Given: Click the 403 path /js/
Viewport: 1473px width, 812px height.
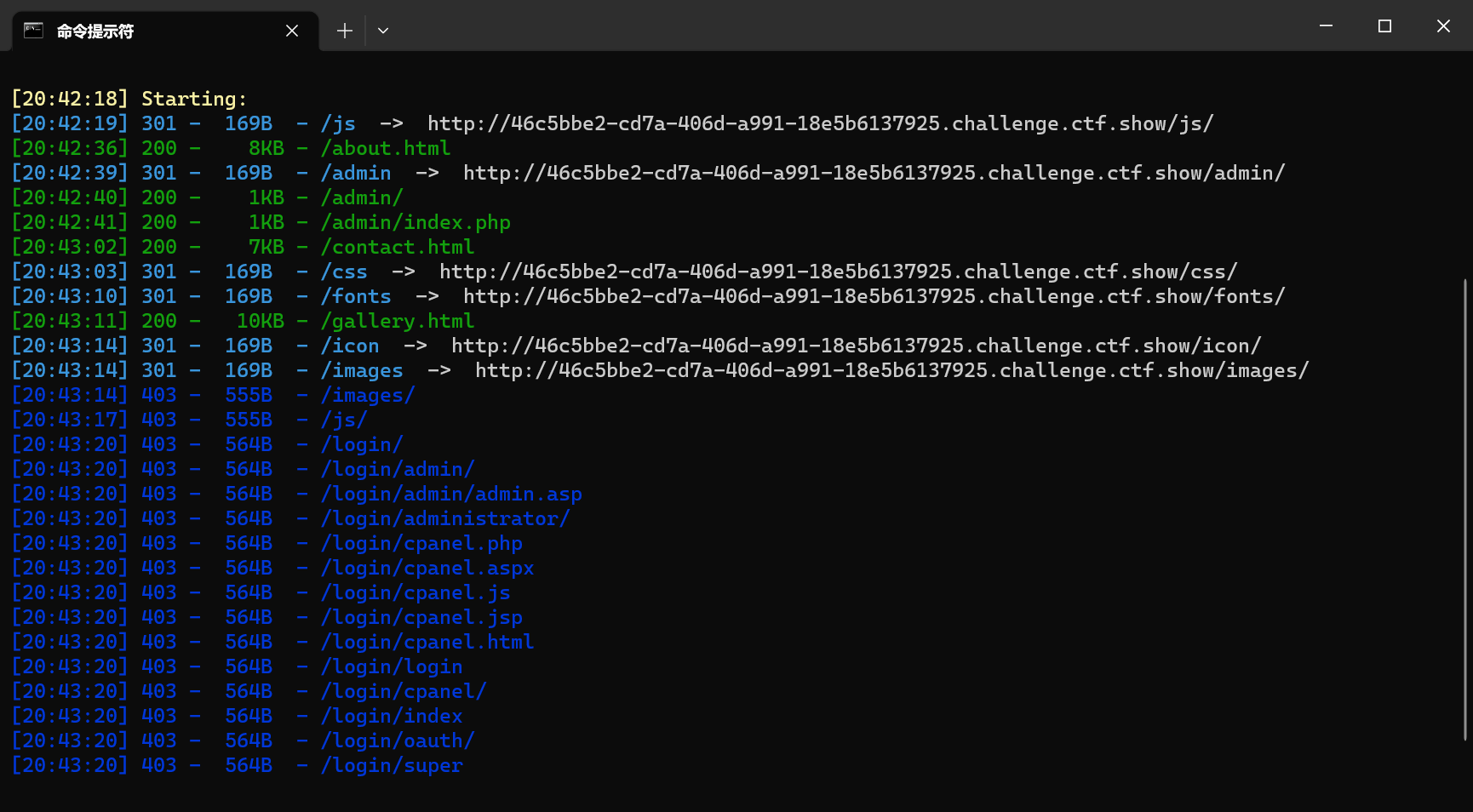Looking at the screenshot, I should [344, 420].
